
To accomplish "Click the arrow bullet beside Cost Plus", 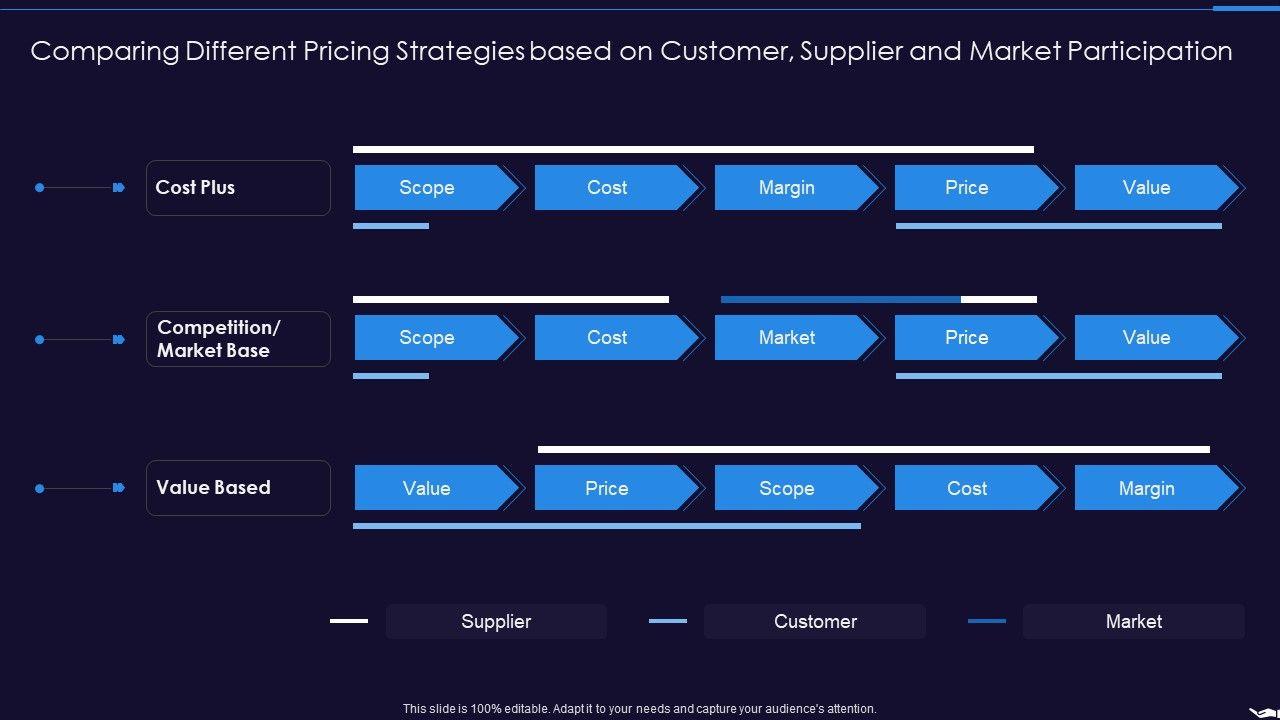I will pos(118,188).
